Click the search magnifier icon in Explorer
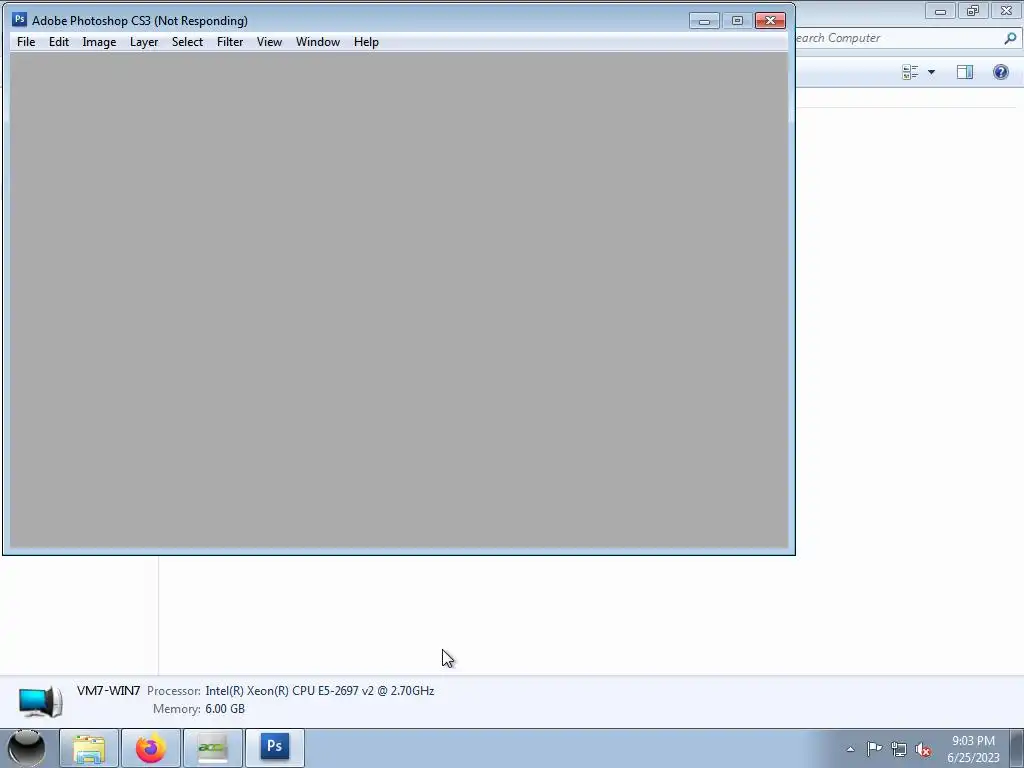This screenshot has height=768, width=1024. 1010,39
